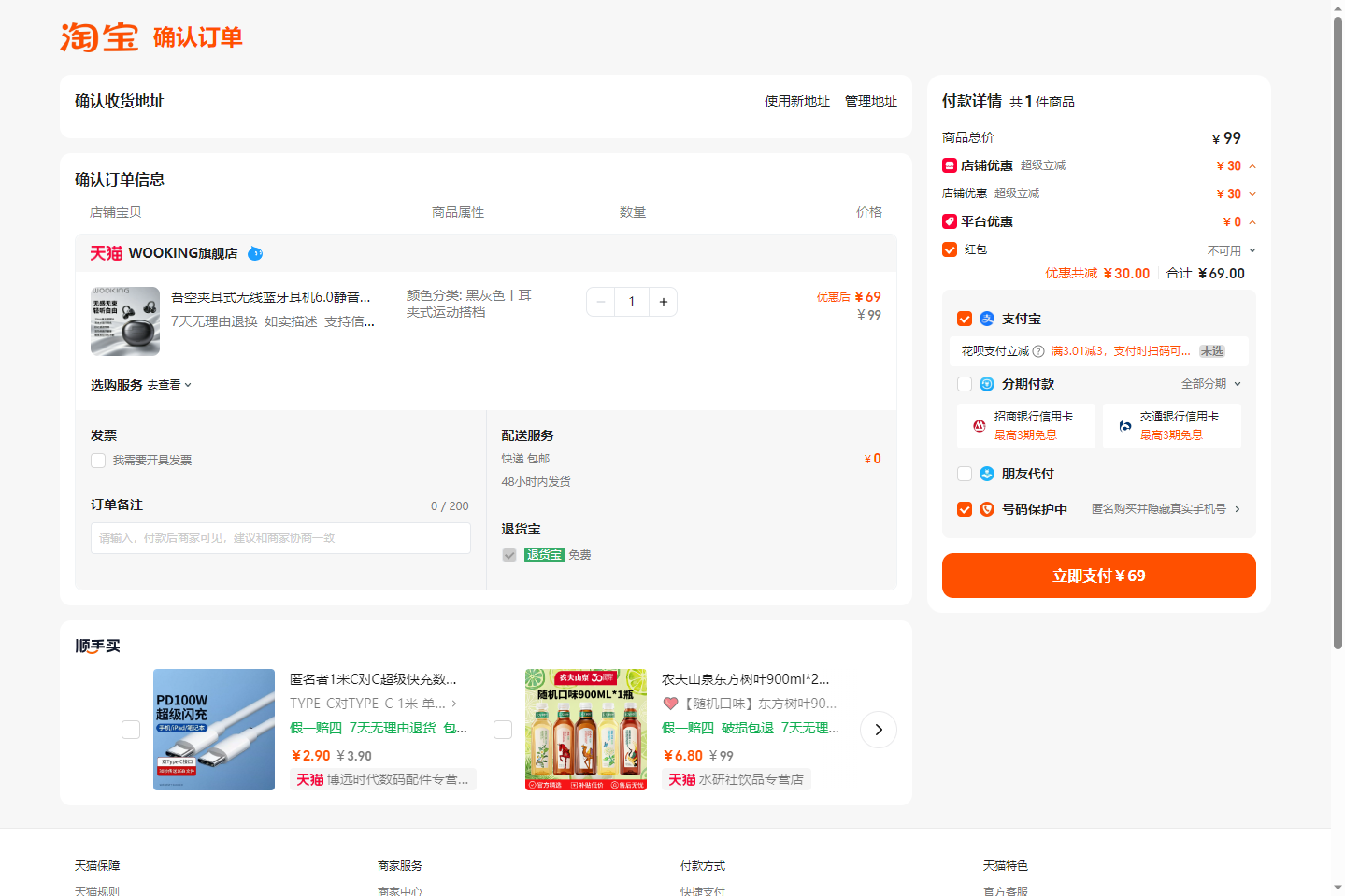Click the Taobao logo
This screenshot has height=896, width=1345.
99,37
